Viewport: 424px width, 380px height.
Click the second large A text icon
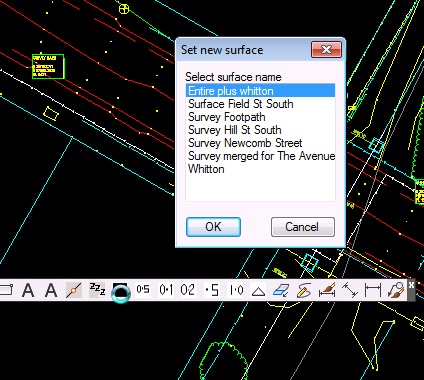(51, 290)
